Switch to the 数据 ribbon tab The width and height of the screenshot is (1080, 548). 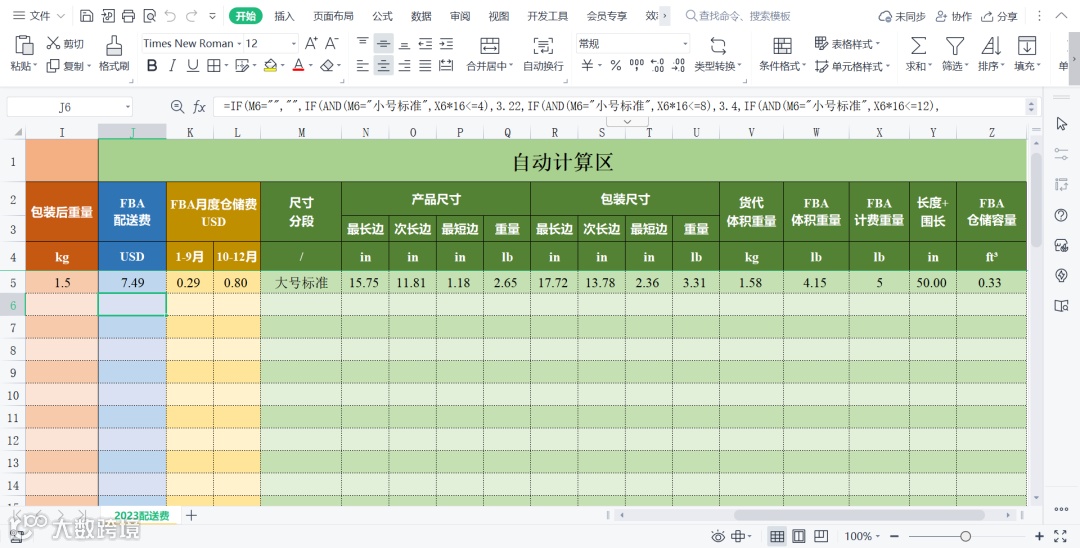pos(421,16)
